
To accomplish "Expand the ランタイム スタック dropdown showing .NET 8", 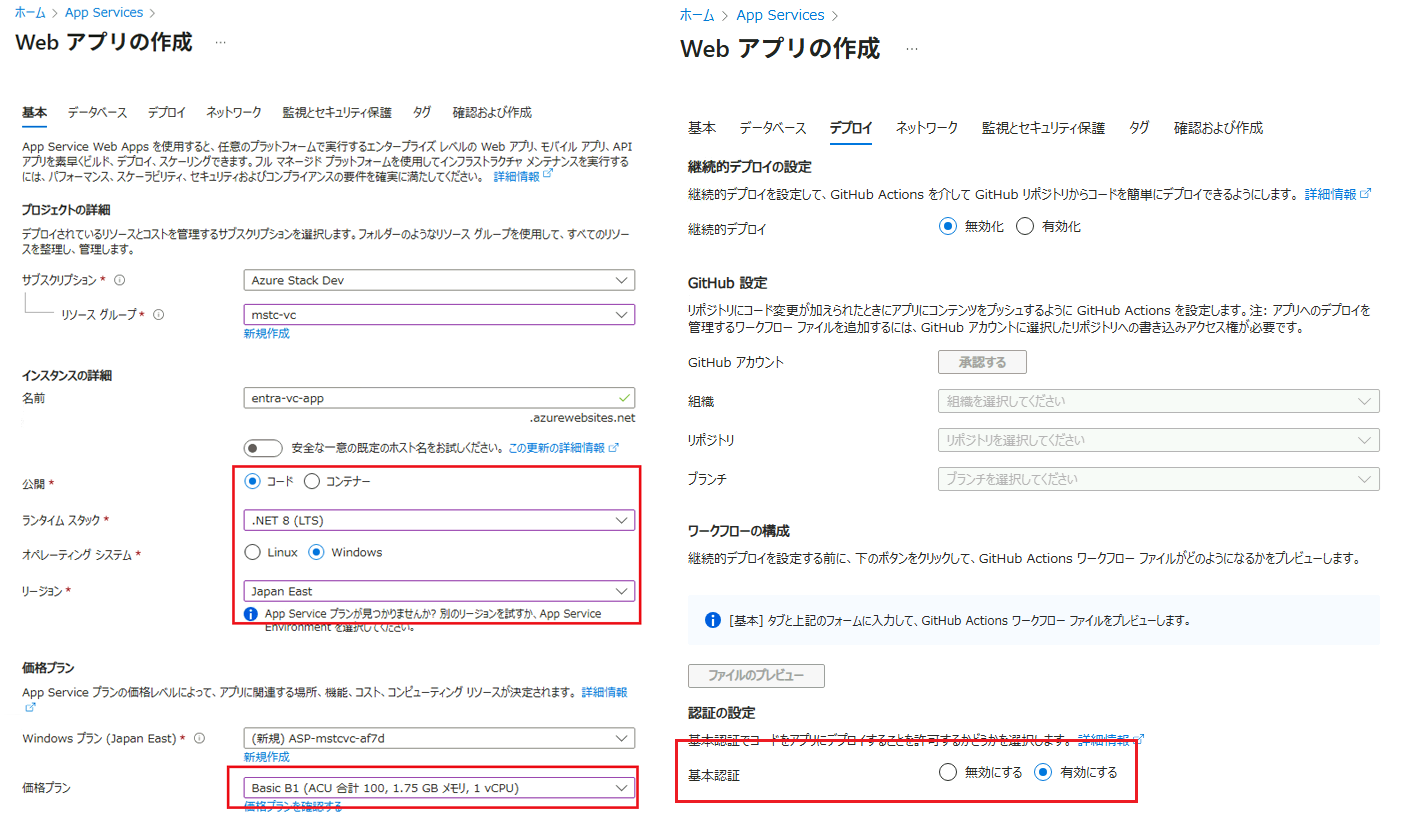I will pos(438,520).
